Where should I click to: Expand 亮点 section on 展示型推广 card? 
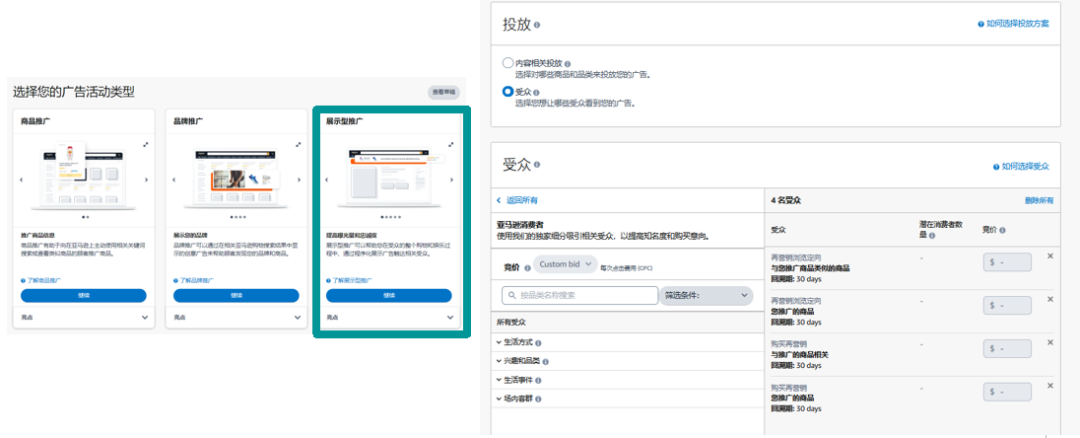pos(450,317)
